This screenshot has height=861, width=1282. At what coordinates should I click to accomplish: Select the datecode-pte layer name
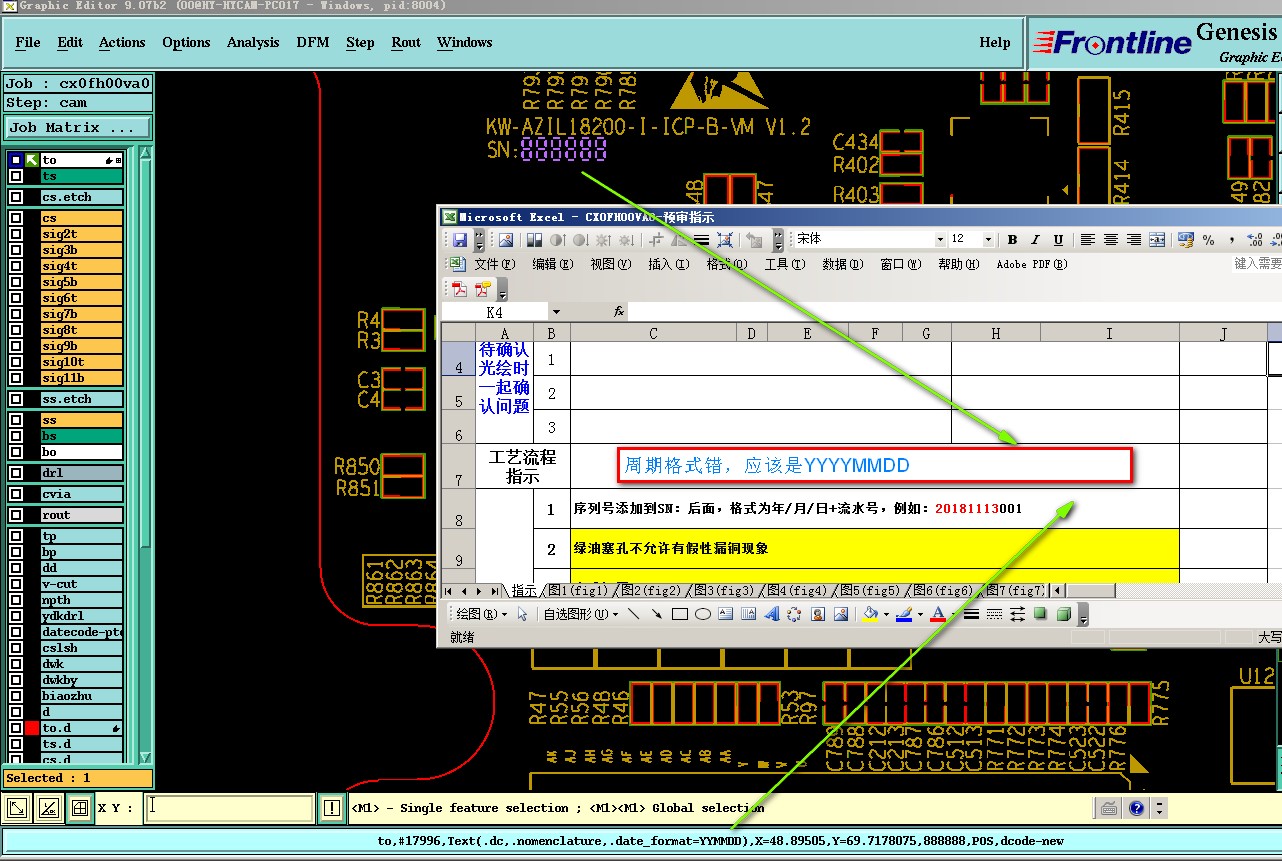[x=82, y=632]
